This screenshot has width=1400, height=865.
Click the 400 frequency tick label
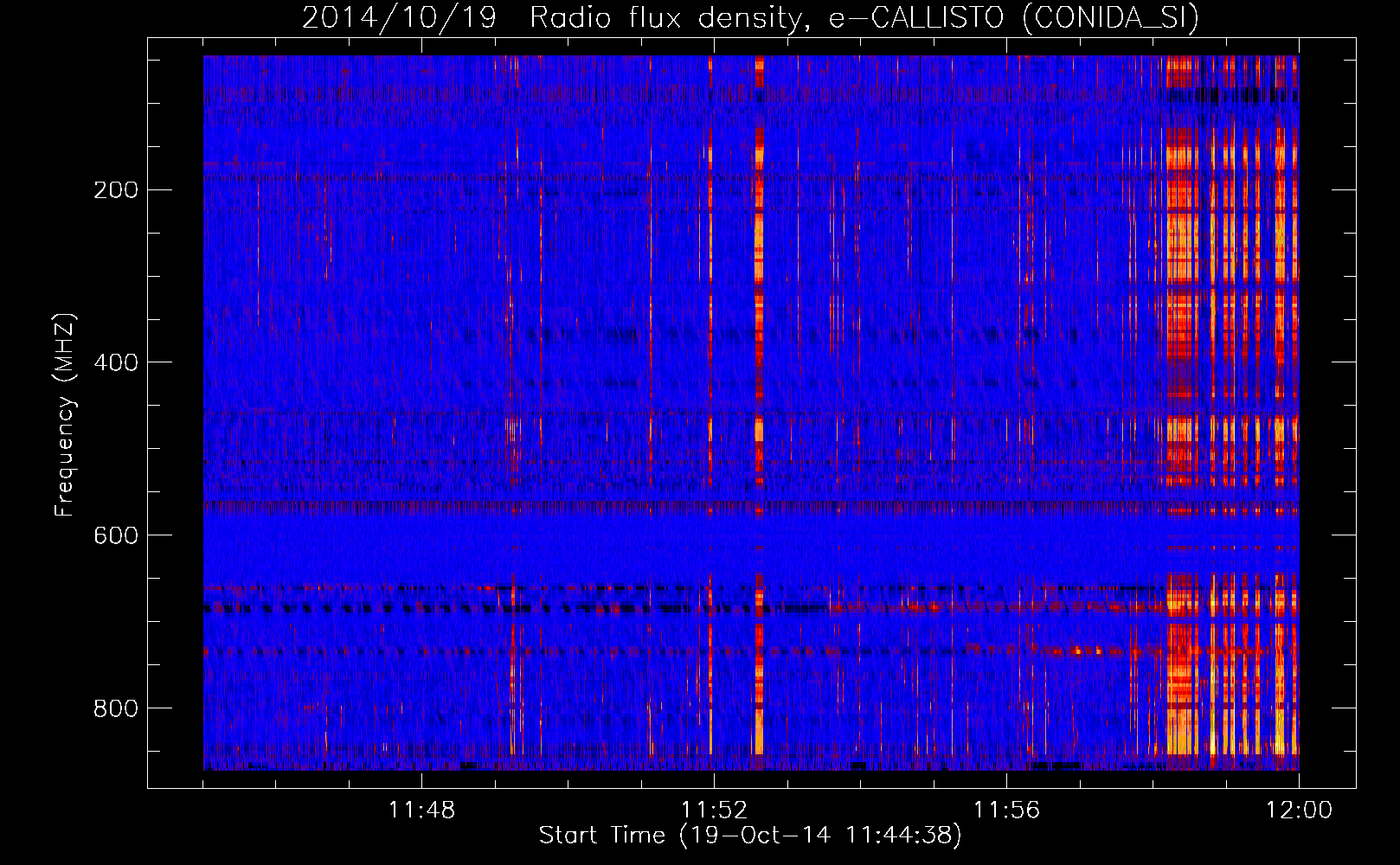(x=116, y=362)
